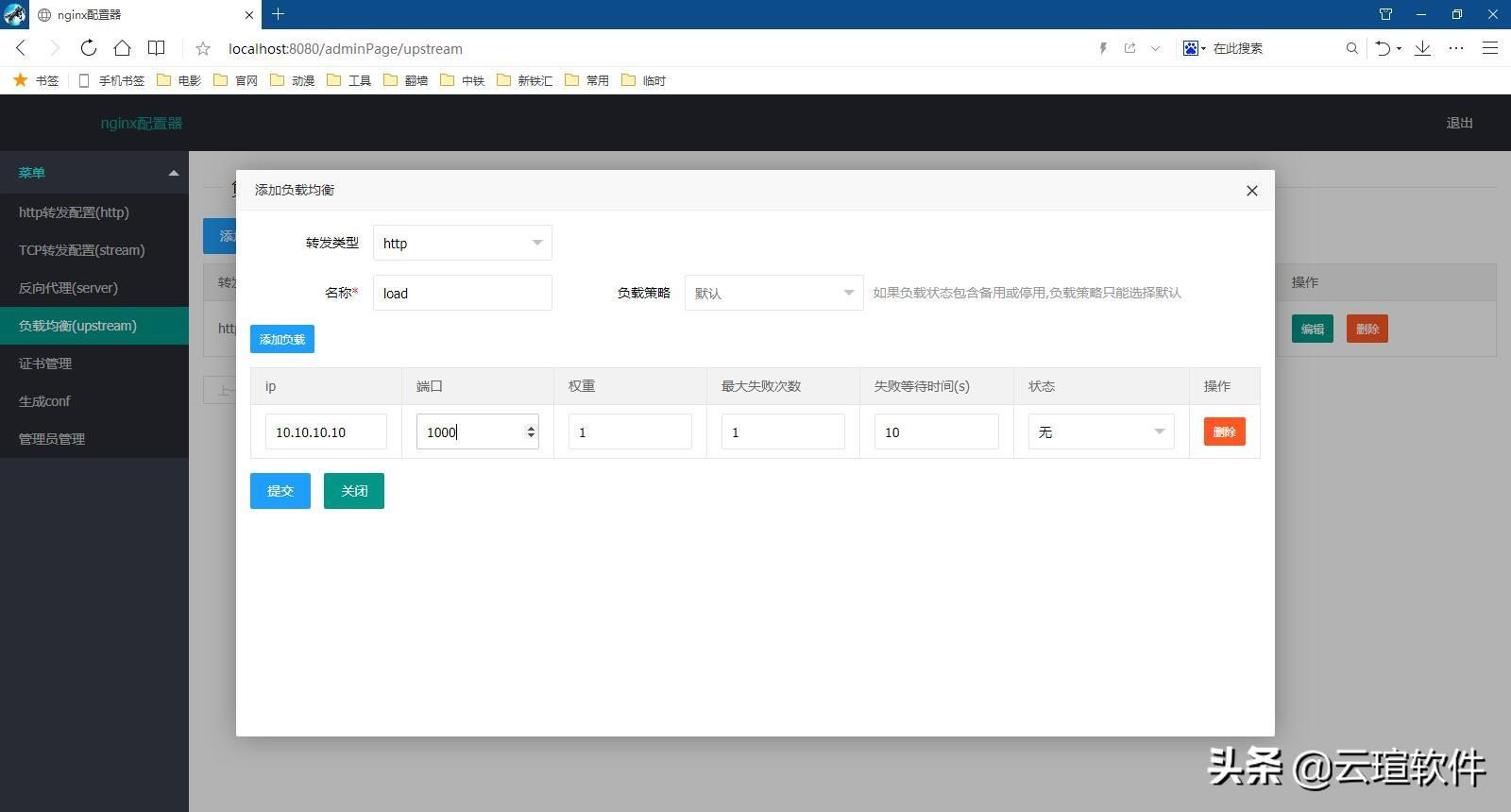Open the 手机书签 bookmark item
This screenshot has height=812, width=1511.
click(x=111, y=80)
